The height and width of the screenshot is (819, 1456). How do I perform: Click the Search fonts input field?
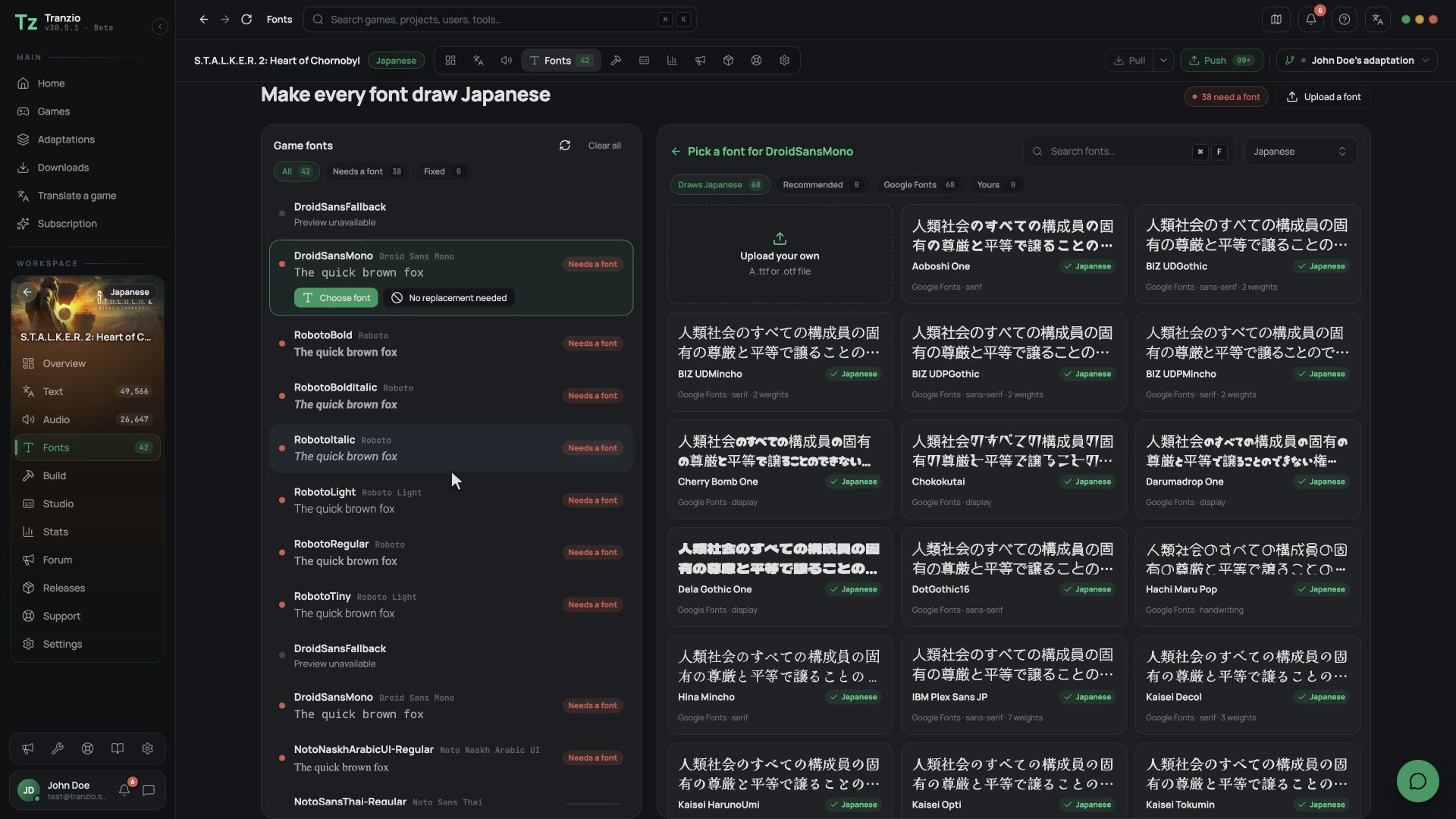tap(1128, 152)
